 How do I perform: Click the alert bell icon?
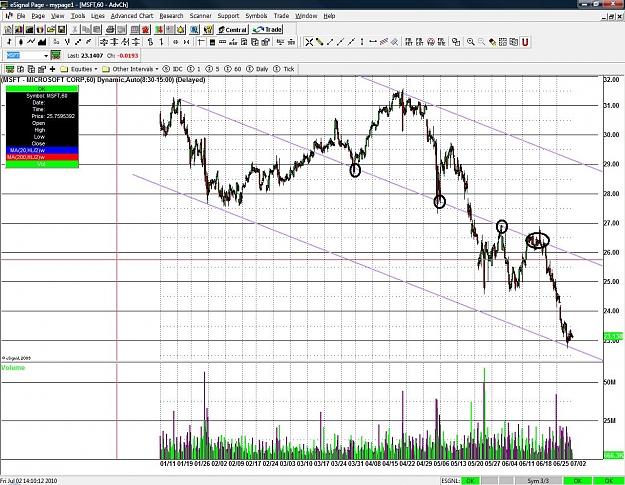[x=181, y=29]
